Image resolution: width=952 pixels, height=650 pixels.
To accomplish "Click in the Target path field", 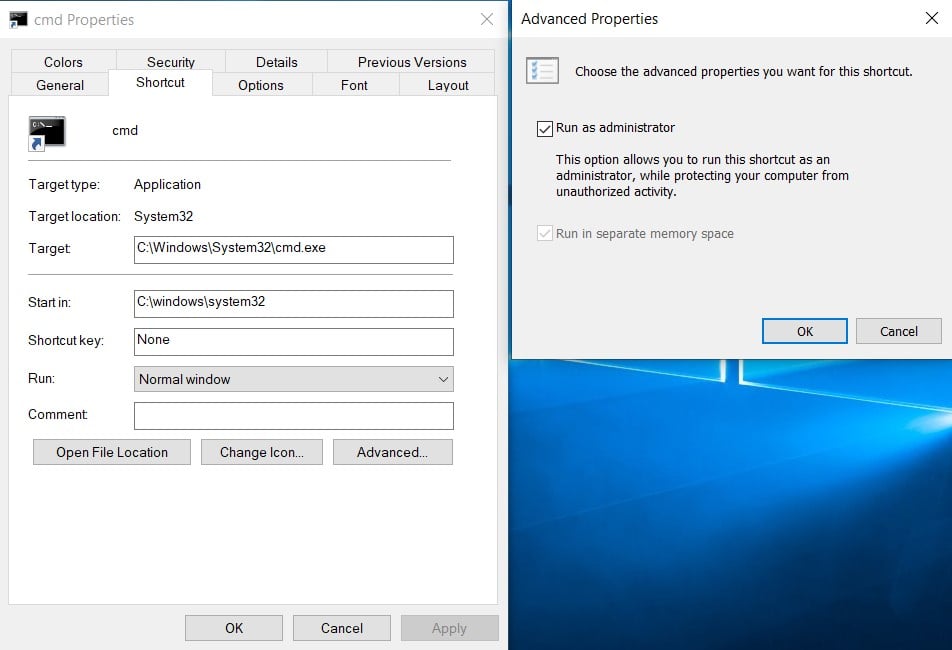I will pos(293,249).
